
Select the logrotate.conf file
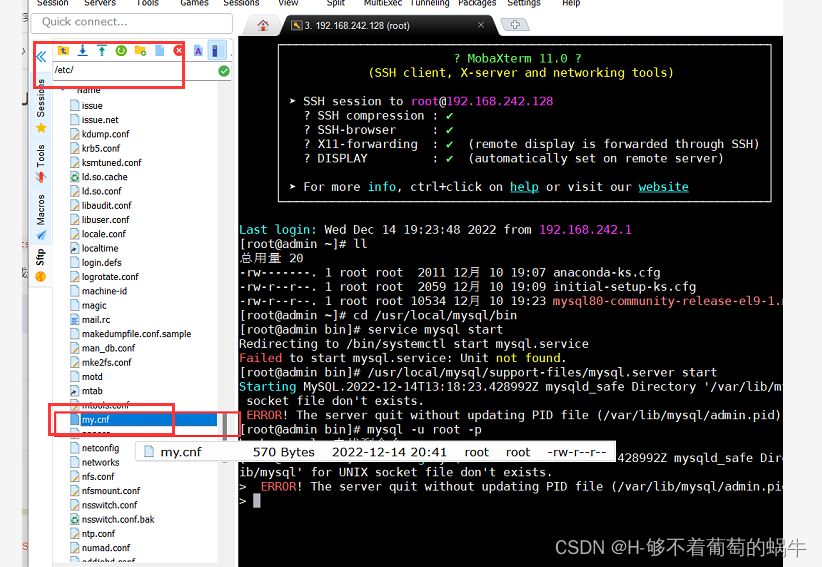(x=110, y=277)
